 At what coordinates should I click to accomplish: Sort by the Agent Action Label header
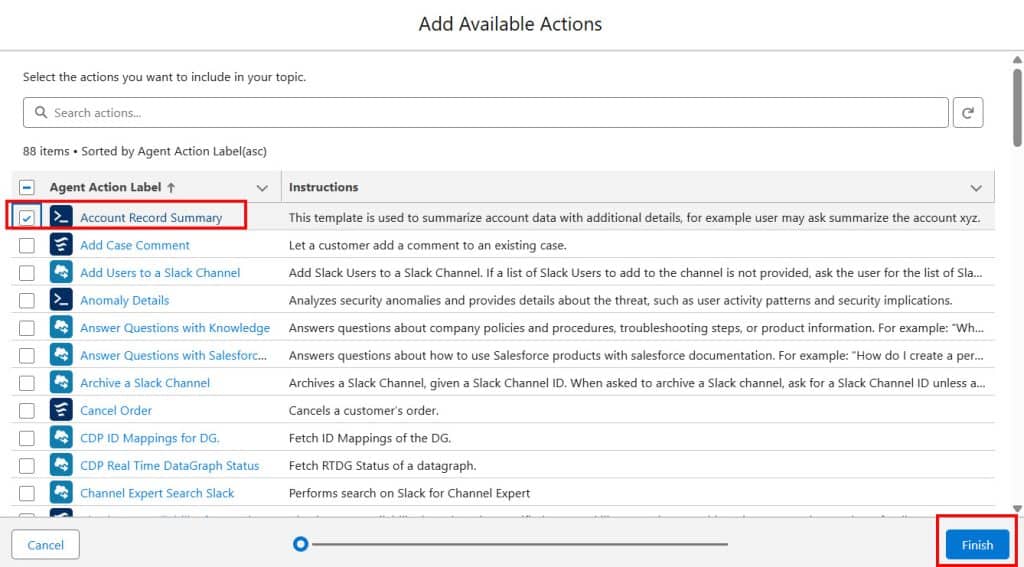(x=105, y=187)
